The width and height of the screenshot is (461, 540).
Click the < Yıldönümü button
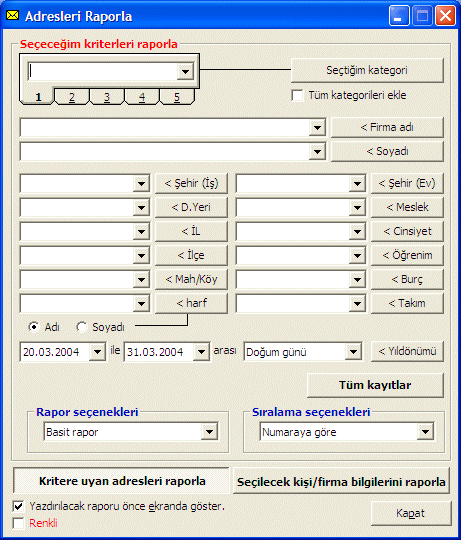click(407, 351)
